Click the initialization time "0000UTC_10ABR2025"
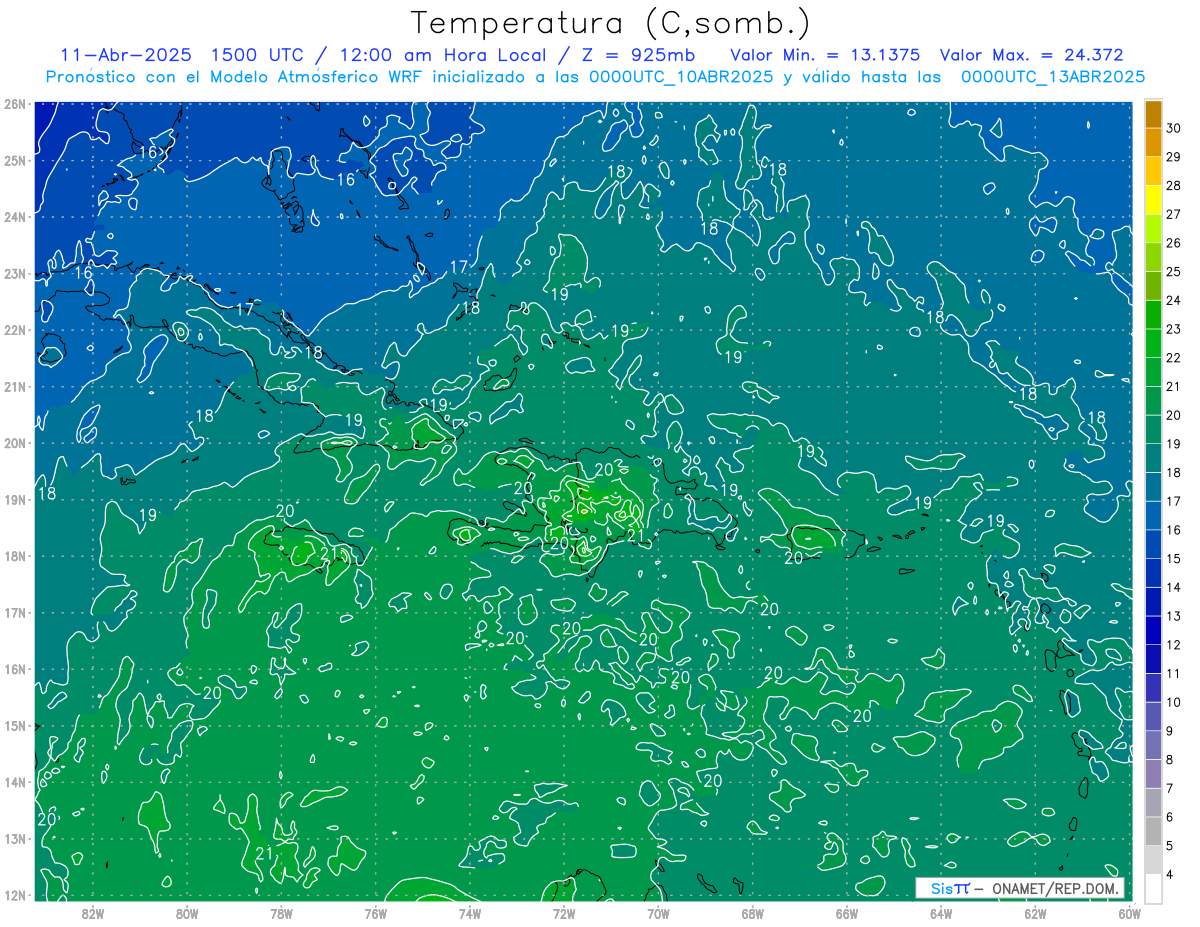The image size is (1200, 927). point(681,77)
